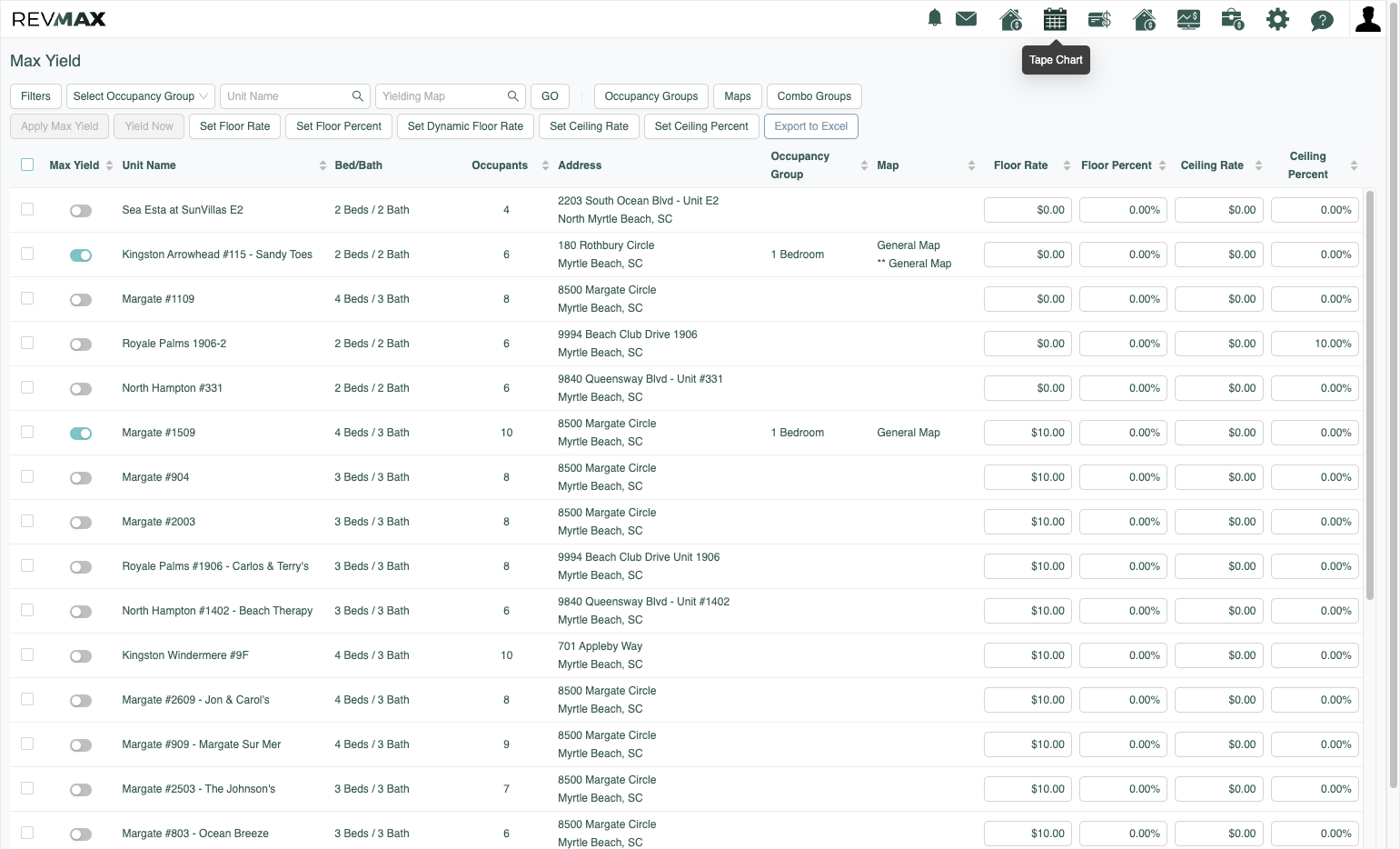
Task: Open the user profile silhouette icon
Action: click(1367, 18)
